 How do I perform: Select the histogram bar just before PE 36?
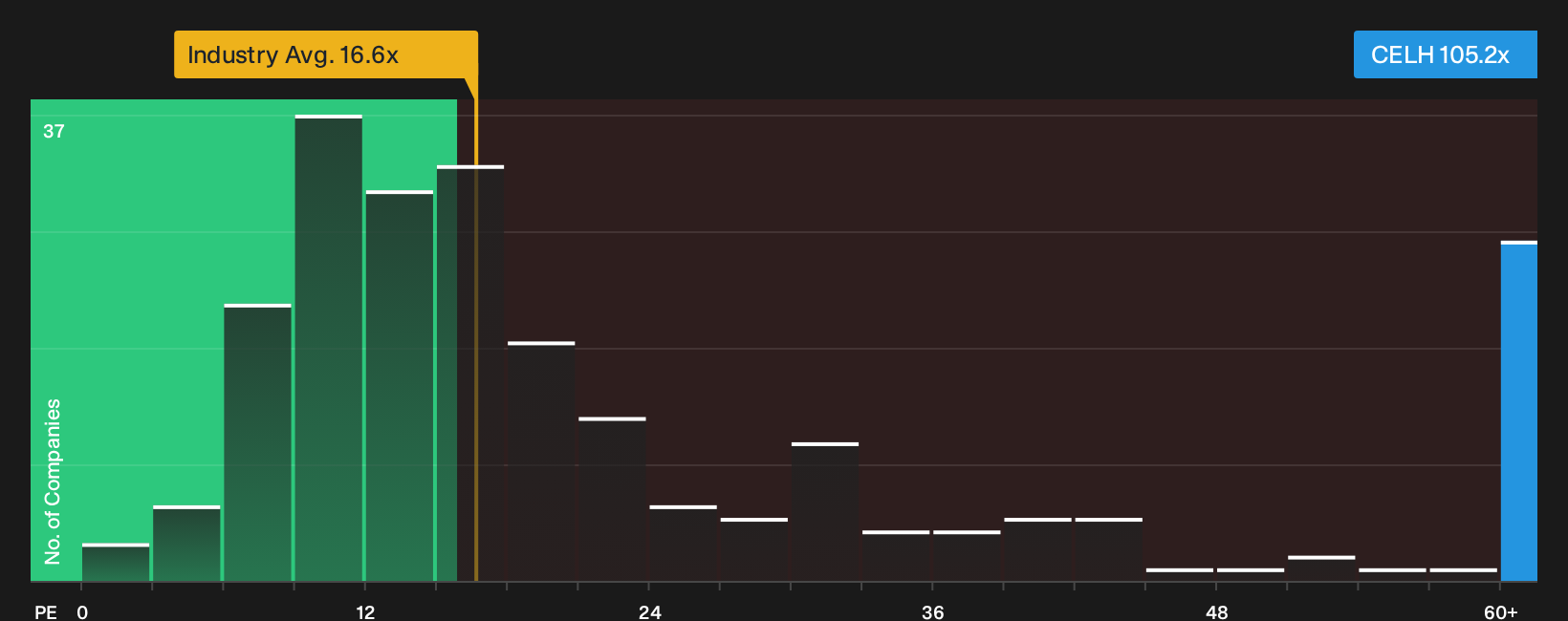(x=896, y=556)
